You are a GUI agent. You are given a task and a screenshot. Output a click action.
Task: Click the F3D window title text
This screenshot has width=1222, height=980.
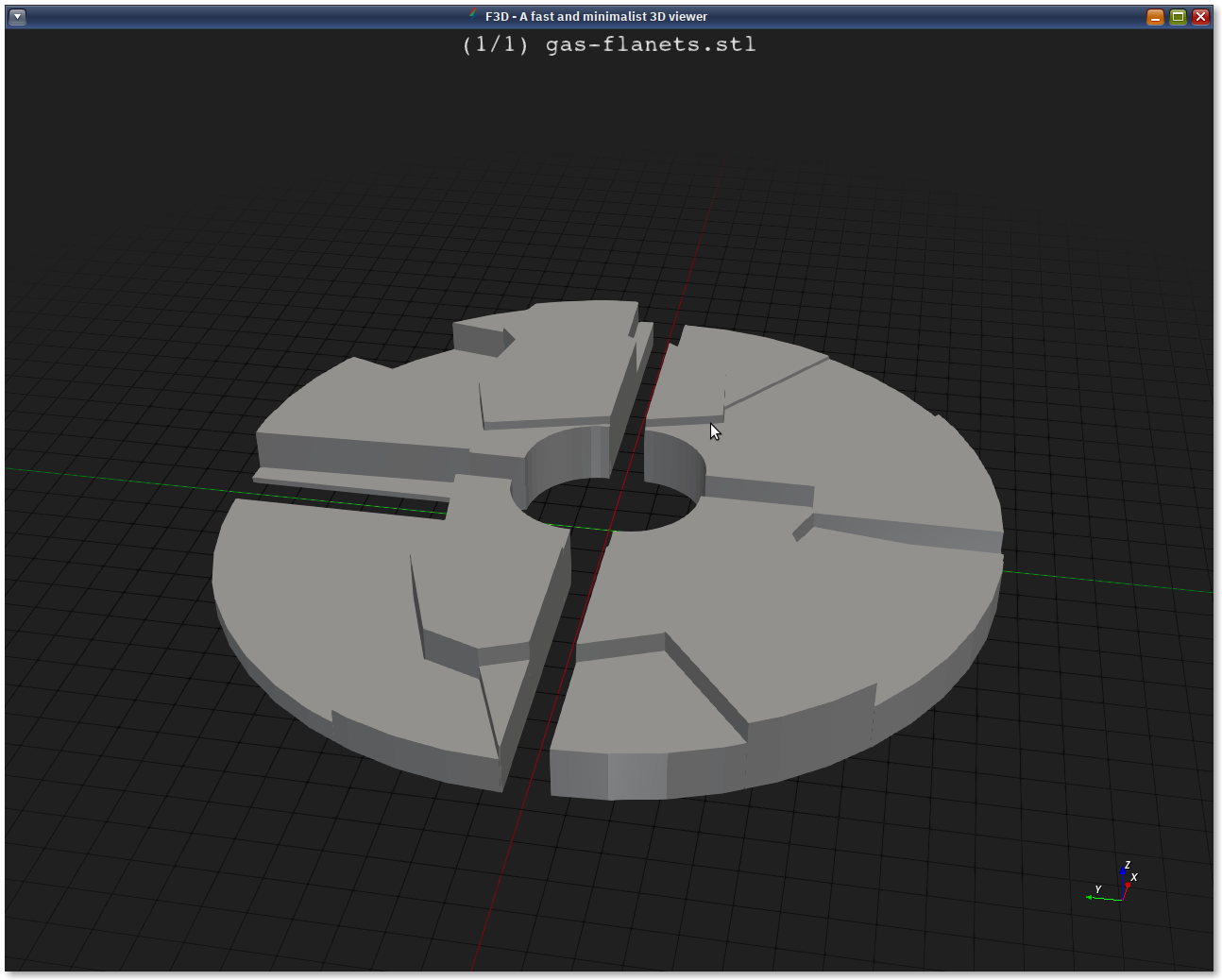(x=596, y=16)
